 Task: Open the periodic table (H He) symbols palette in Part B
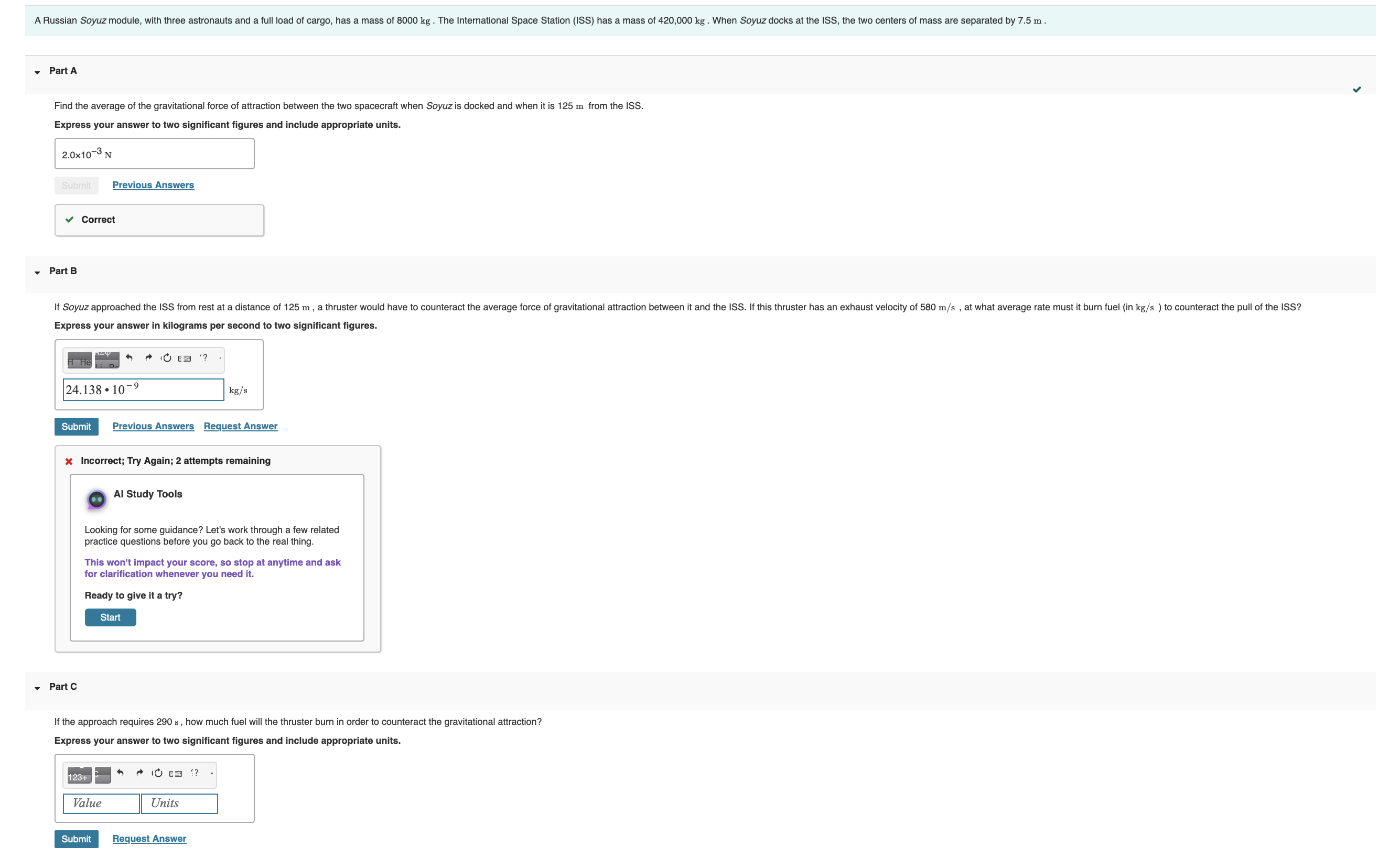point(79,360)
